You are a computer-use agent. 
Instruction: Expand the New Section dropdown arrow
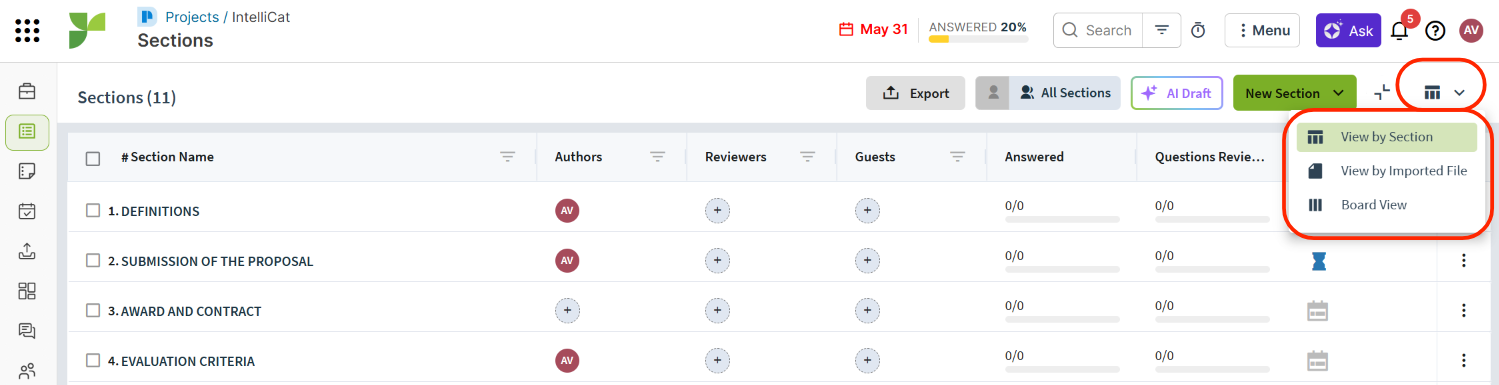[1338, 93]
